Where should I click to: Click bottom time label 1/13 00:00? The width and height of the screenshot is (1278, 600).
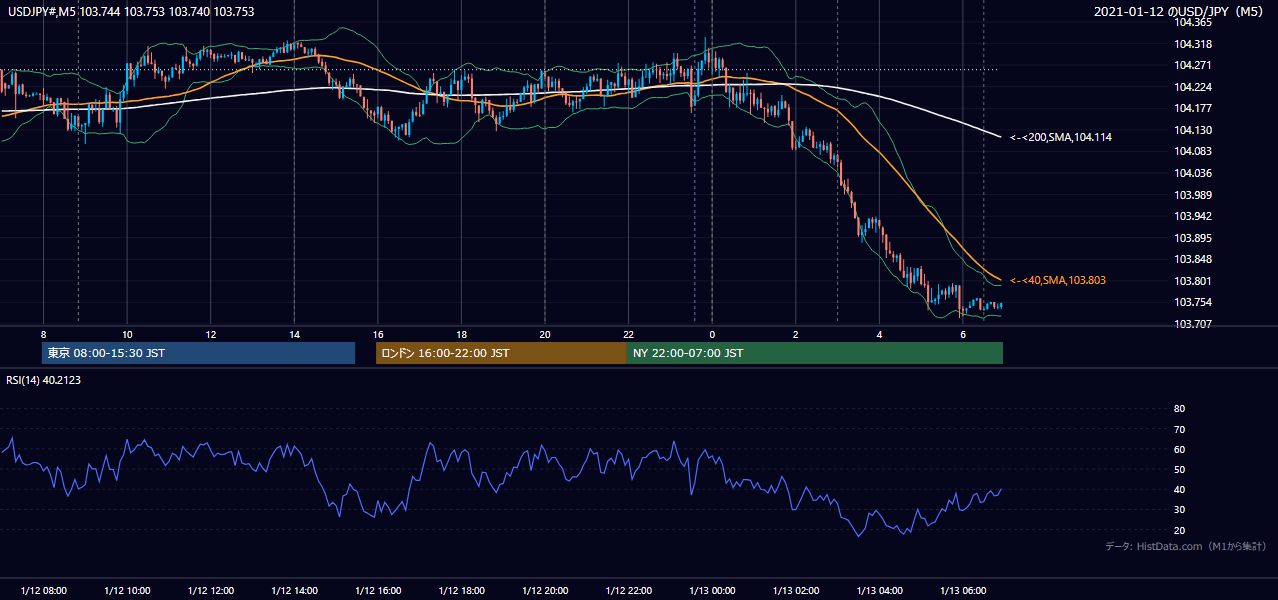pyautogui.click(x=712, y=591)
